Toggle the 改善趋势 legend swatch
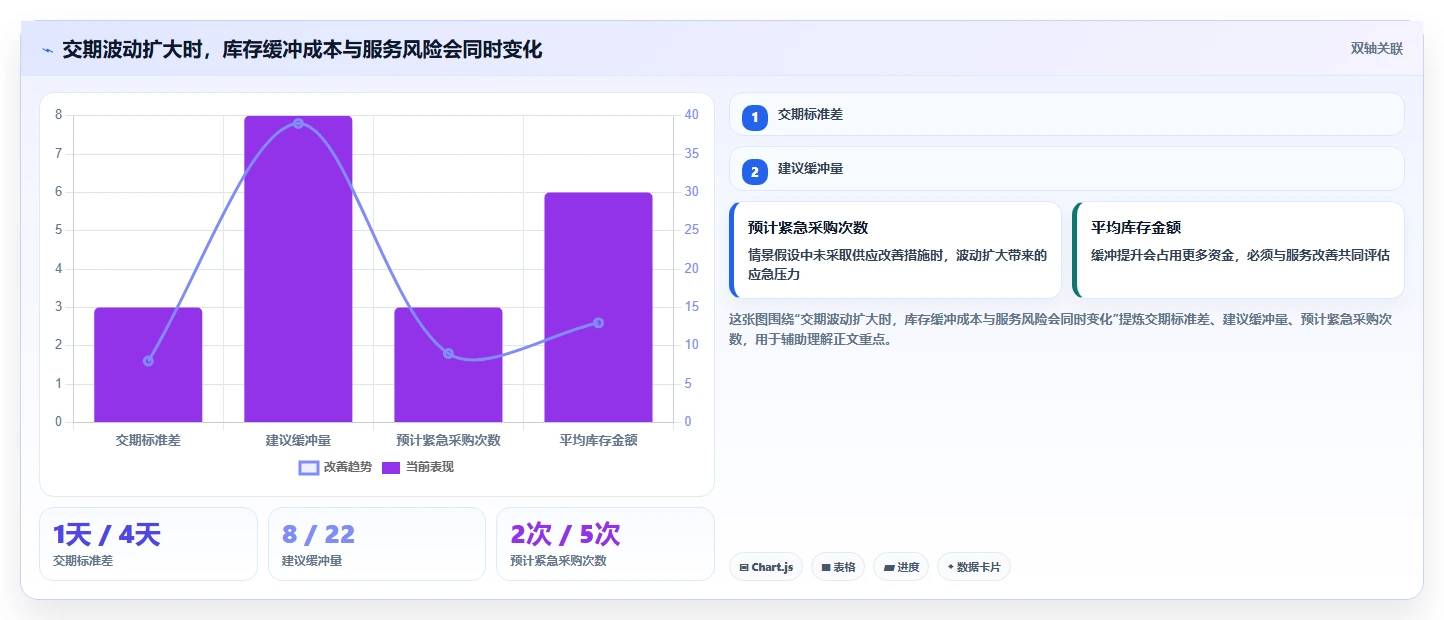Viewport: 1444px width, 620px height. pyautogui.click(x=309, y=467)
